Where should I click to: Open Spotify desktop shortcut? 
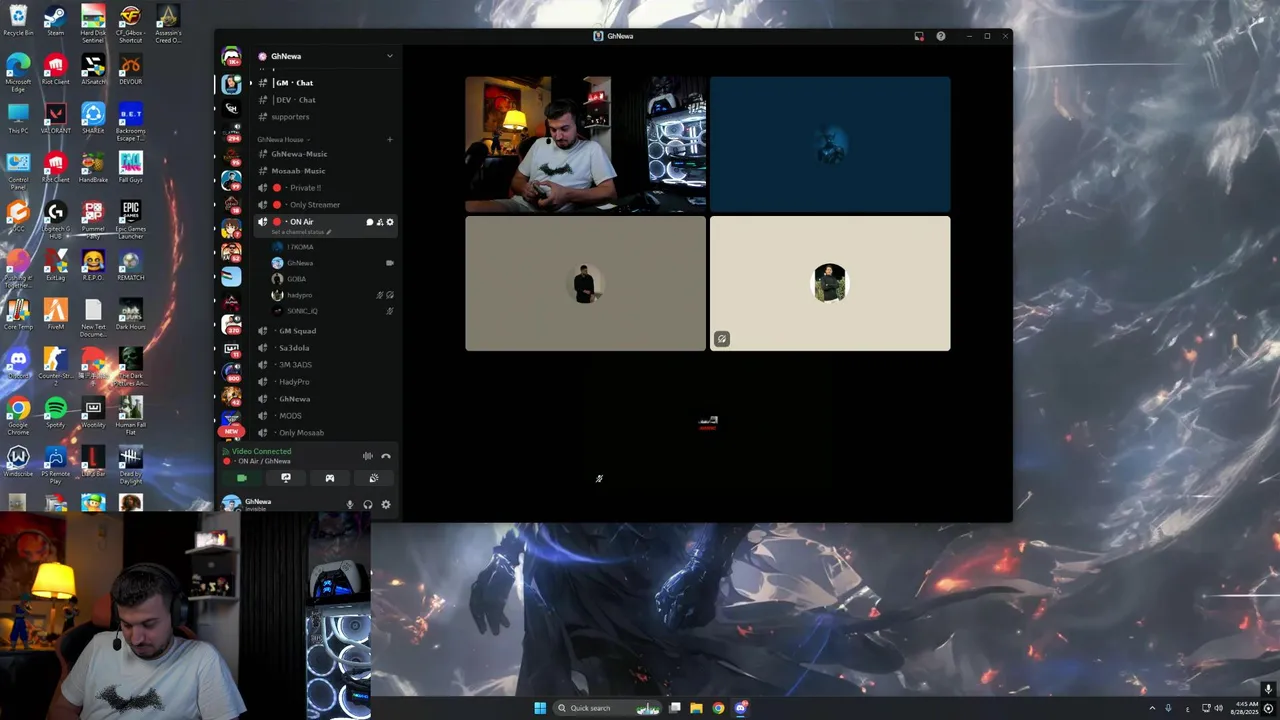pyautogui.click(x=55, y=412)
